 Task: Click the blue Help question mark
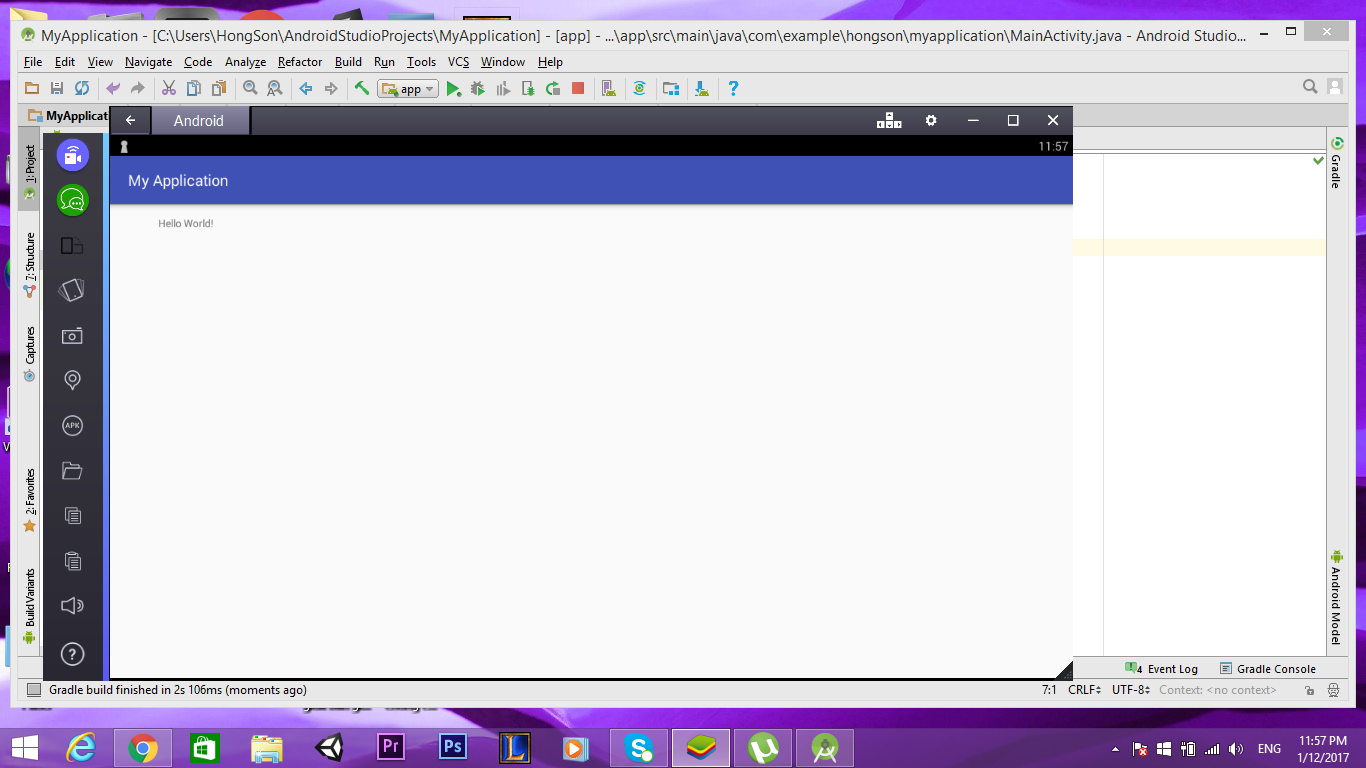click(733, 88)
